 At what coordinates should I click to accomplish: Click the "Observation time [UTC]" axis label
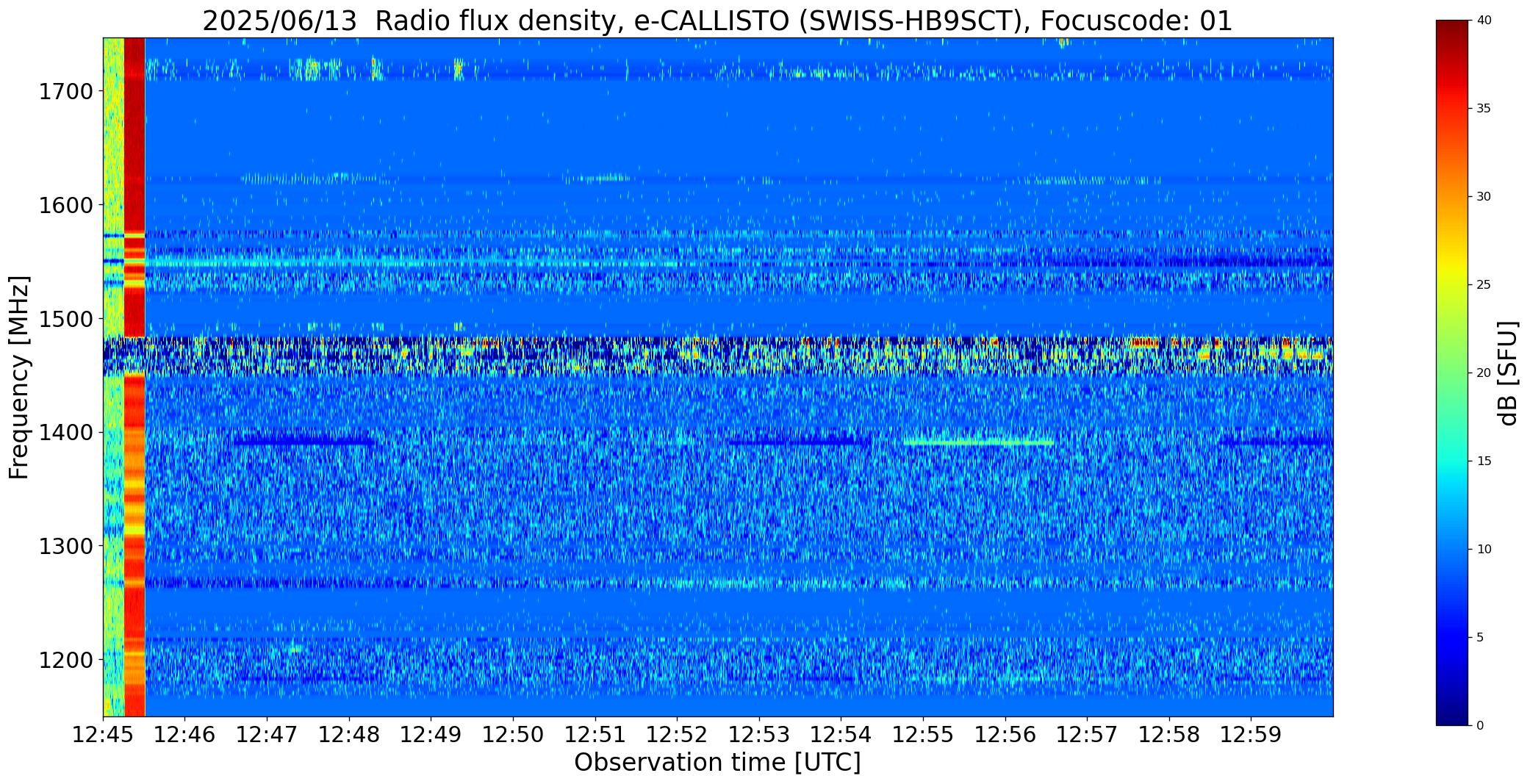pyautogui.click(x=717, y=762)
